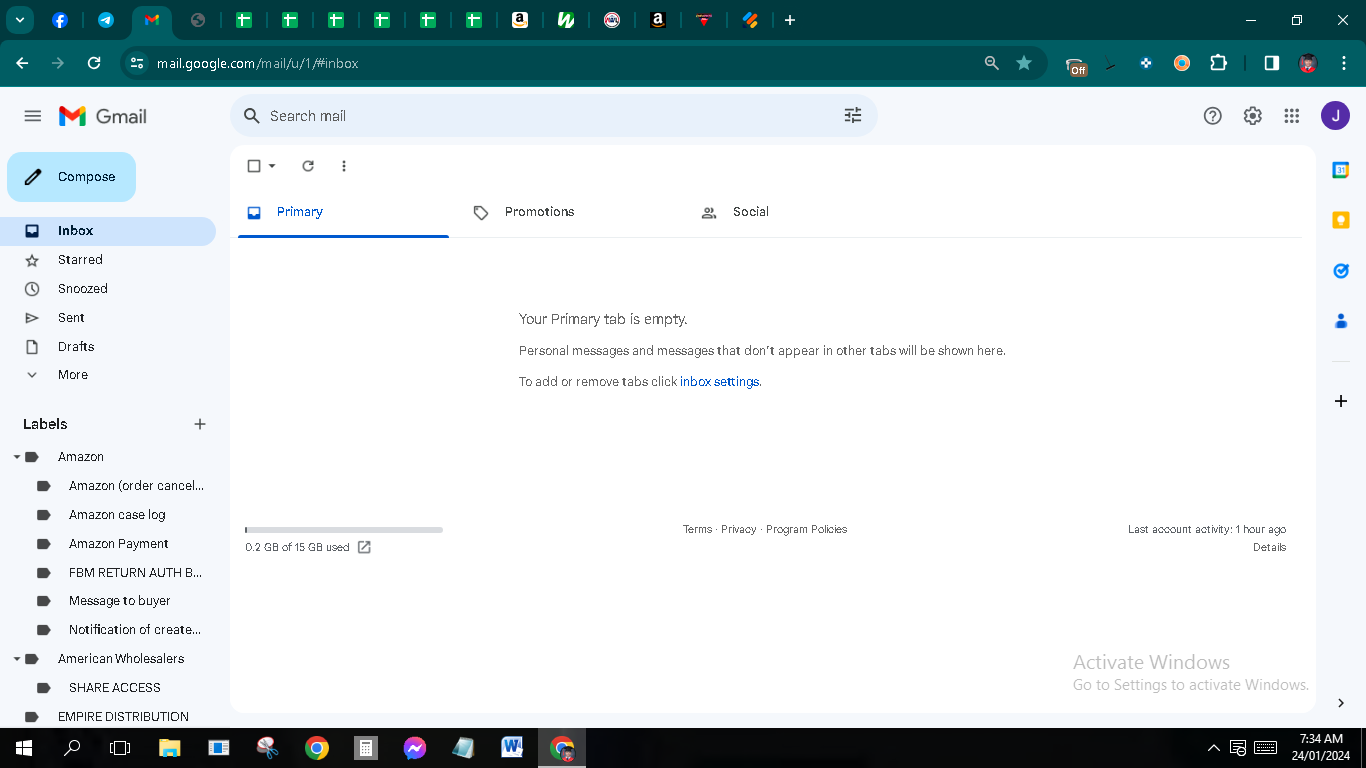Open Word from the taskbar
Image resolution: width=1366 pixels, height=768 pixels.
(x=512, y=748)
